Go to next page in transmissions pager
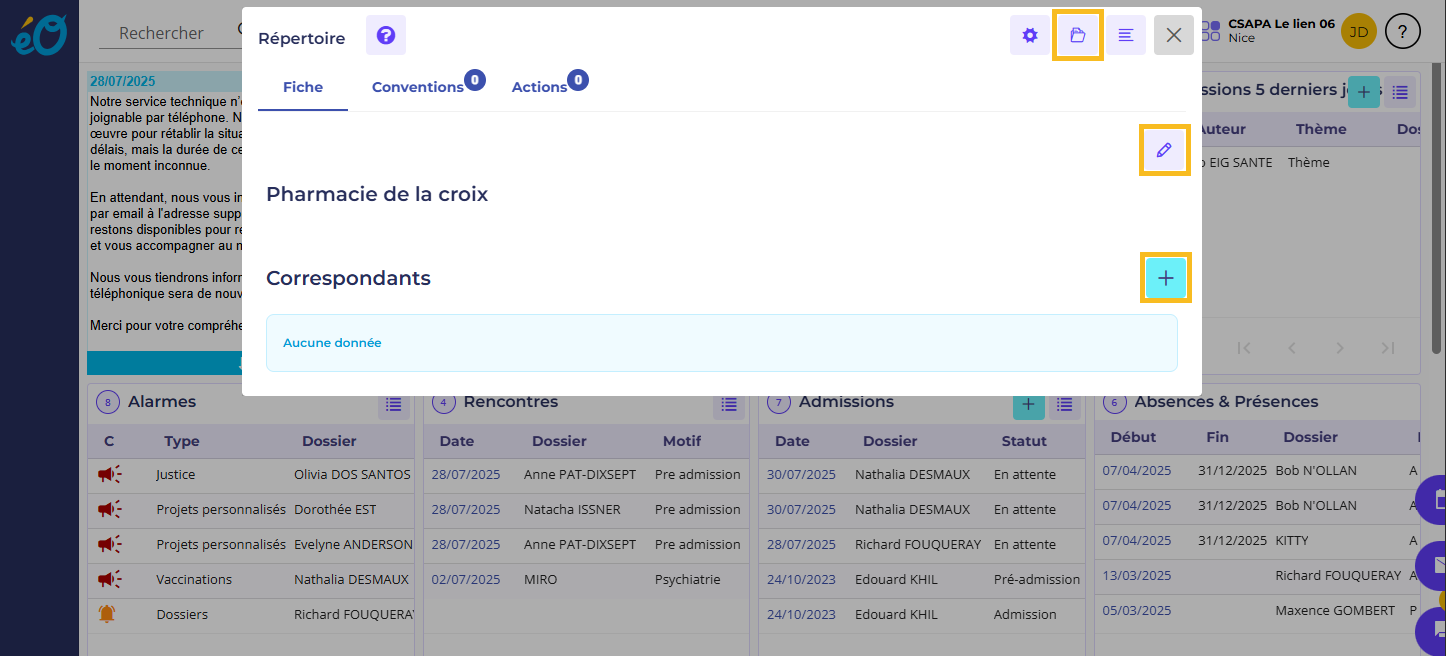The height and width of the screenshot is (656, 1446). point(1340,348)
